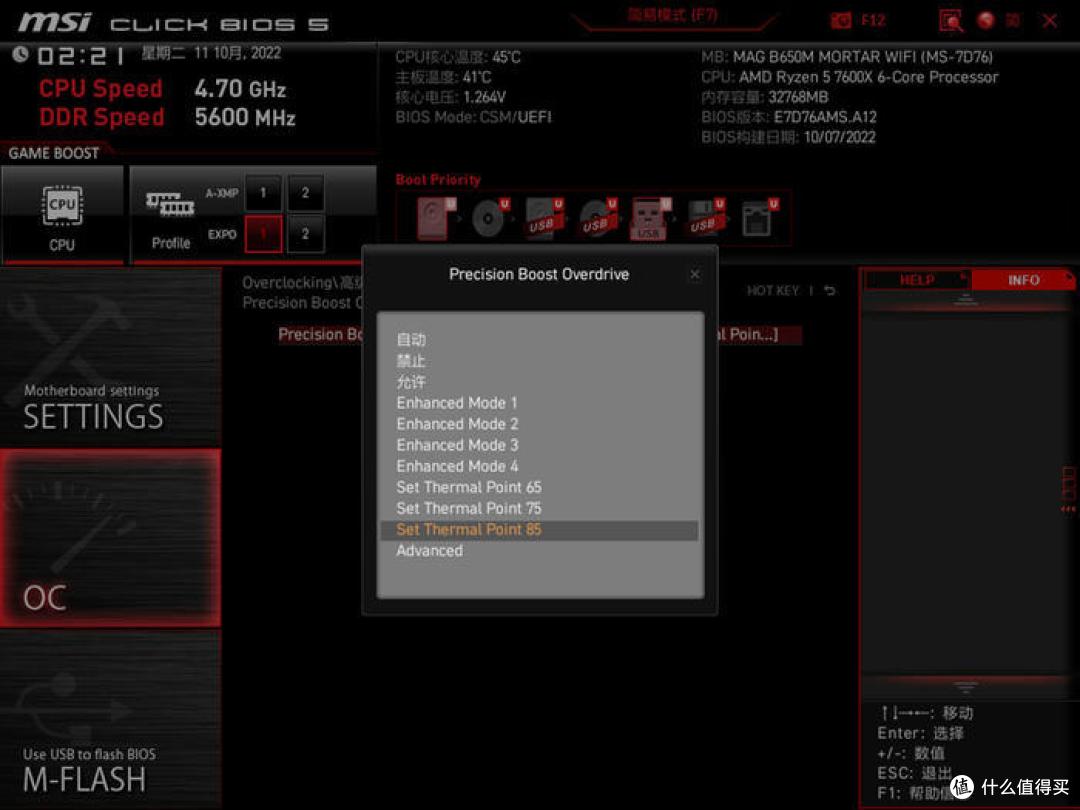The image size is (1080, 810).
Task: Click the GAME BOOST label
Action: pyautogui.click(x=54, y=154)
